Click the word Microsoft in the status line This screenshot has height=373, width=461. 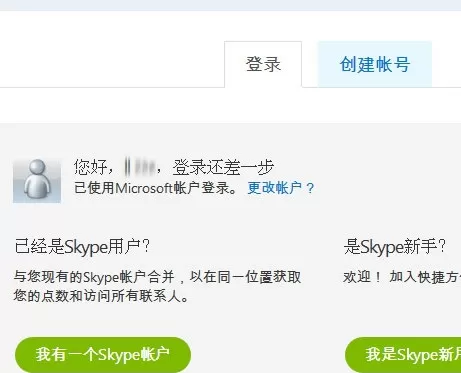pyautogui.click(x=144, y=188)
